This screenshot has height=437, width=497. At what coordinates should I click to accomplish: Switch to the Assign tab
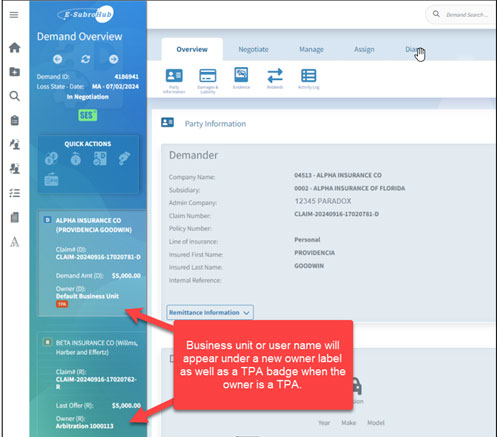point(364,49)
